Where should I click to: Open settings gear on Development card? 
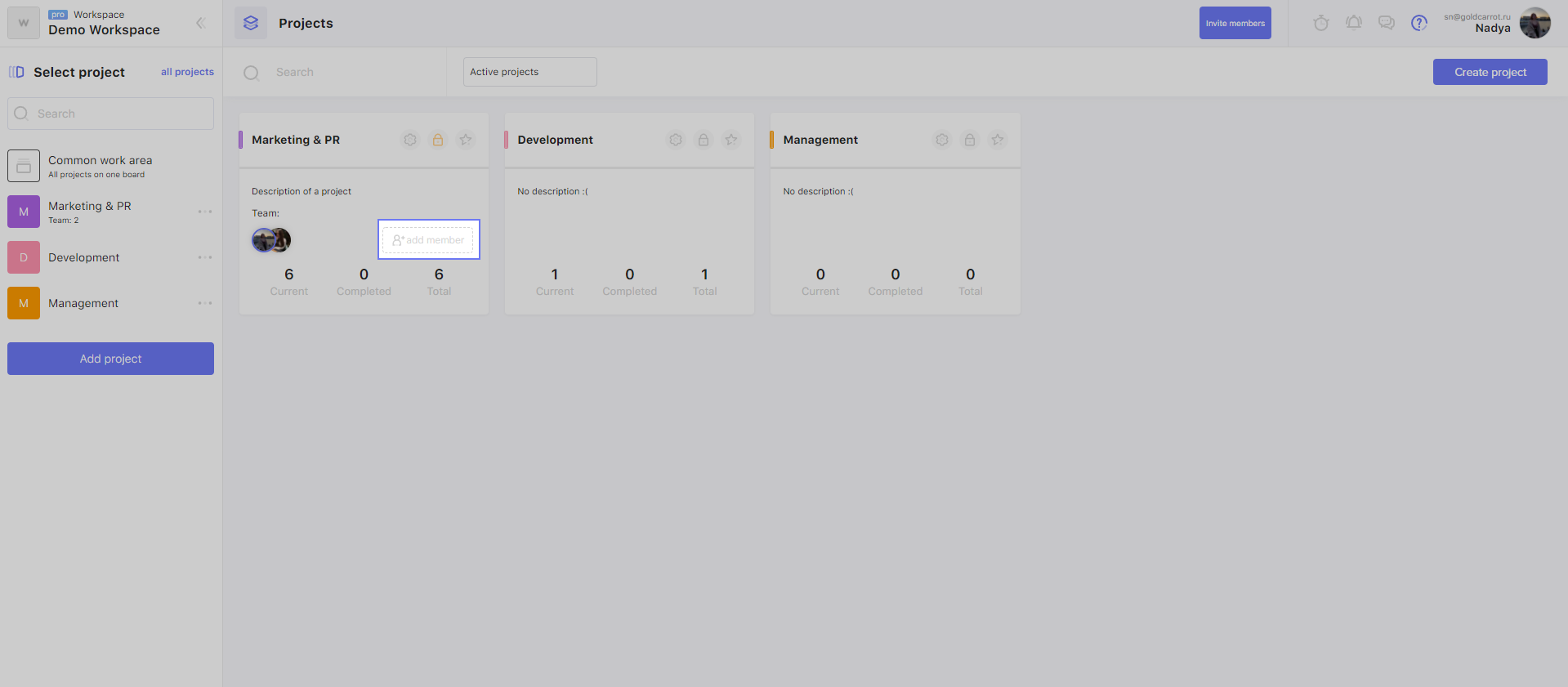coord(676,140)
